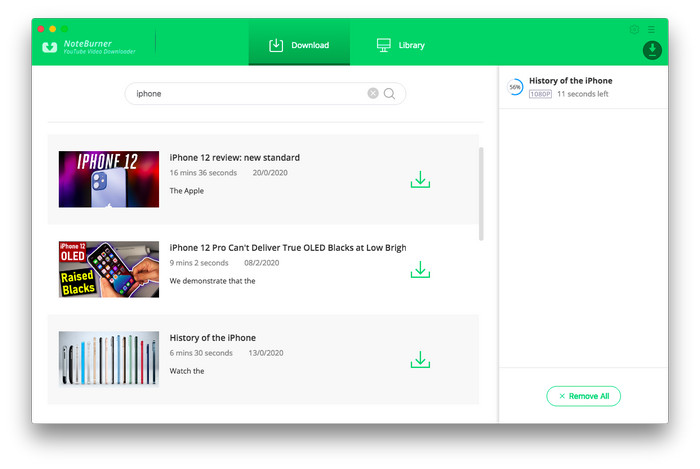
Task: Click the 1080P quality badge
Action: (x=540, y=94)
